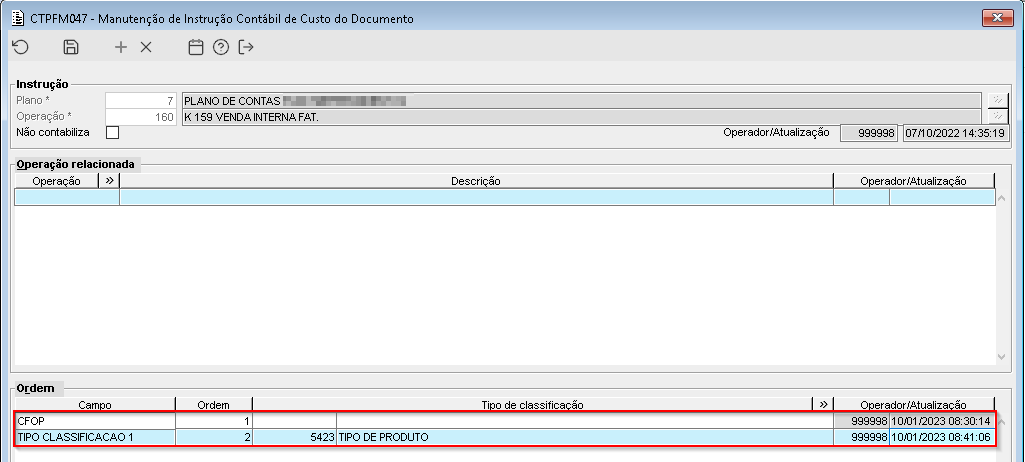The height and width of the screenshot is (462, 1025).
Task: Click the classification code 5423 cell
Action: point(294,437)
